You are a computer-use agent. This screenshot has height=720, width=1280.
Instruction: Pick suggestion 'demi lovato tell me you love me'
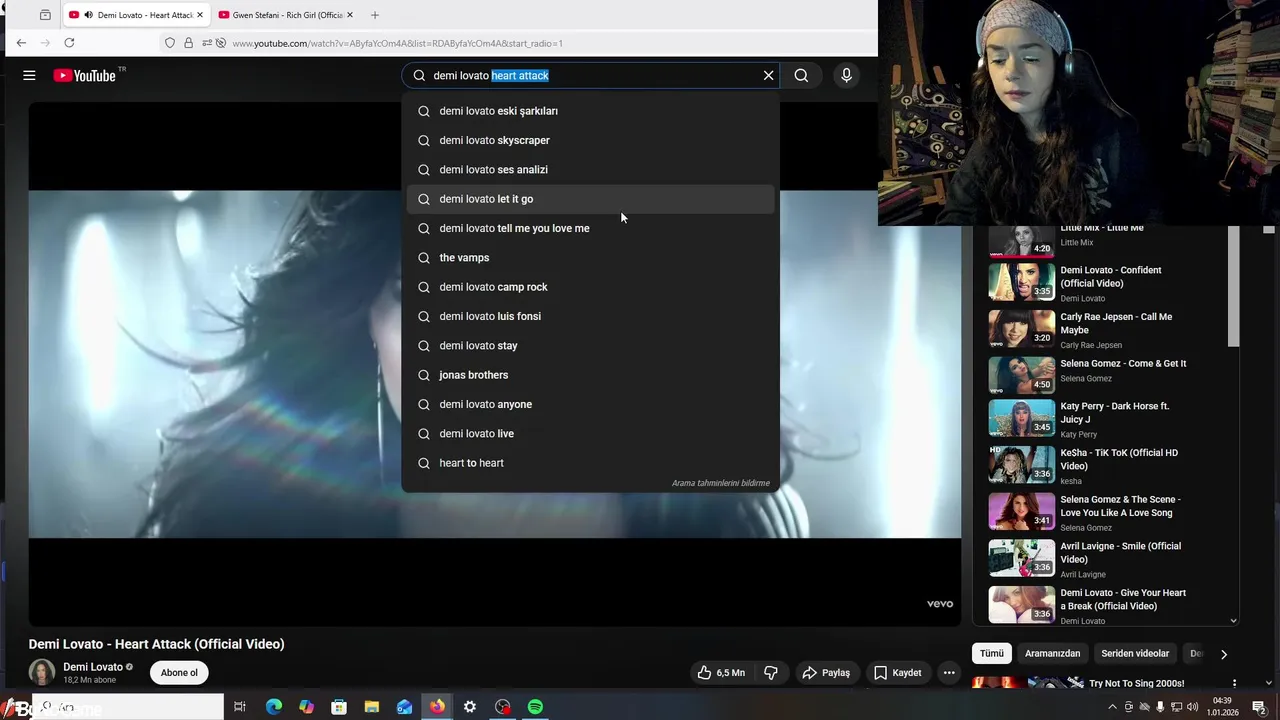pos(590,228)
